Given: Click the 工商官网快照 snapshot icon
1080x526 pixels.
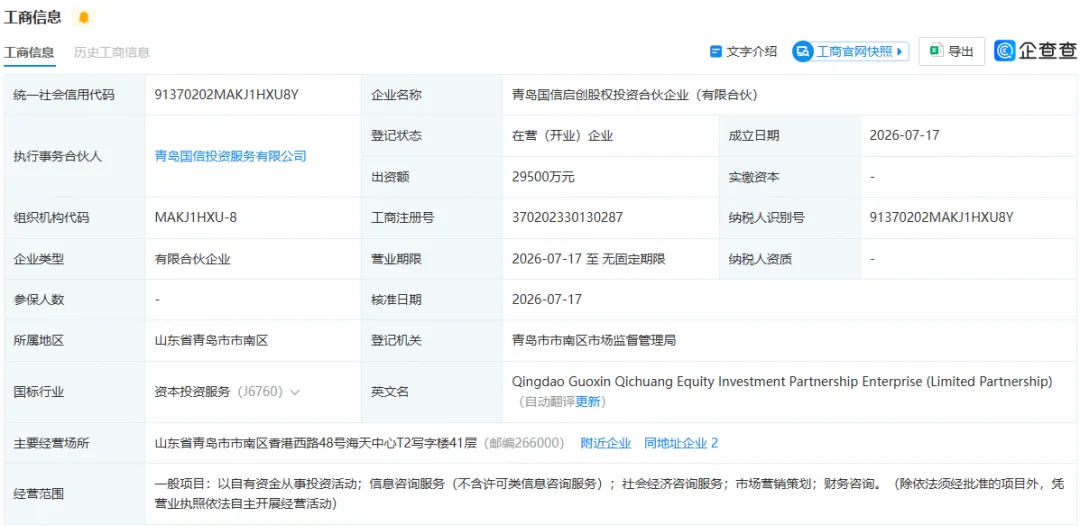Looking at the screenshot, I should [x=803, y=52].
